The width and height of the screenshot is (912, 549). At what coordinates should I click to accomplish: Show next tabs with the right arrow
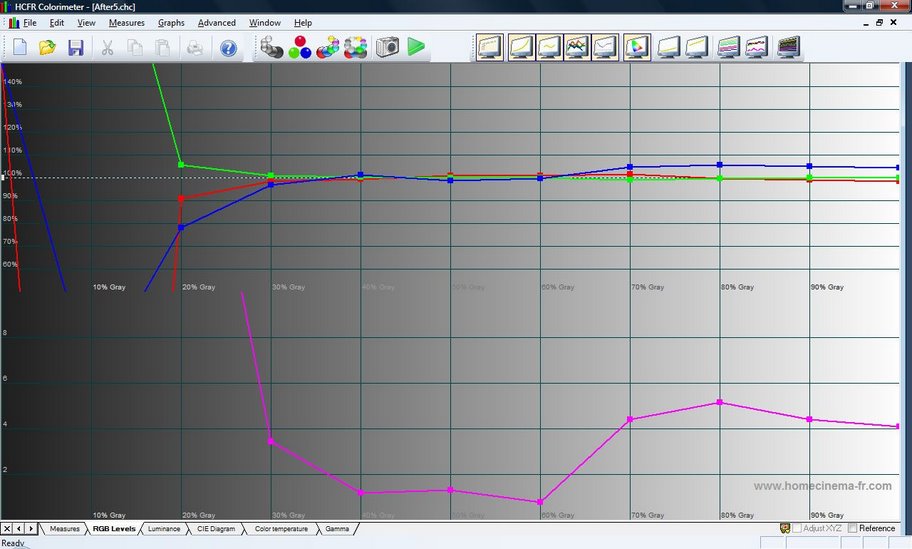point(31,529)
